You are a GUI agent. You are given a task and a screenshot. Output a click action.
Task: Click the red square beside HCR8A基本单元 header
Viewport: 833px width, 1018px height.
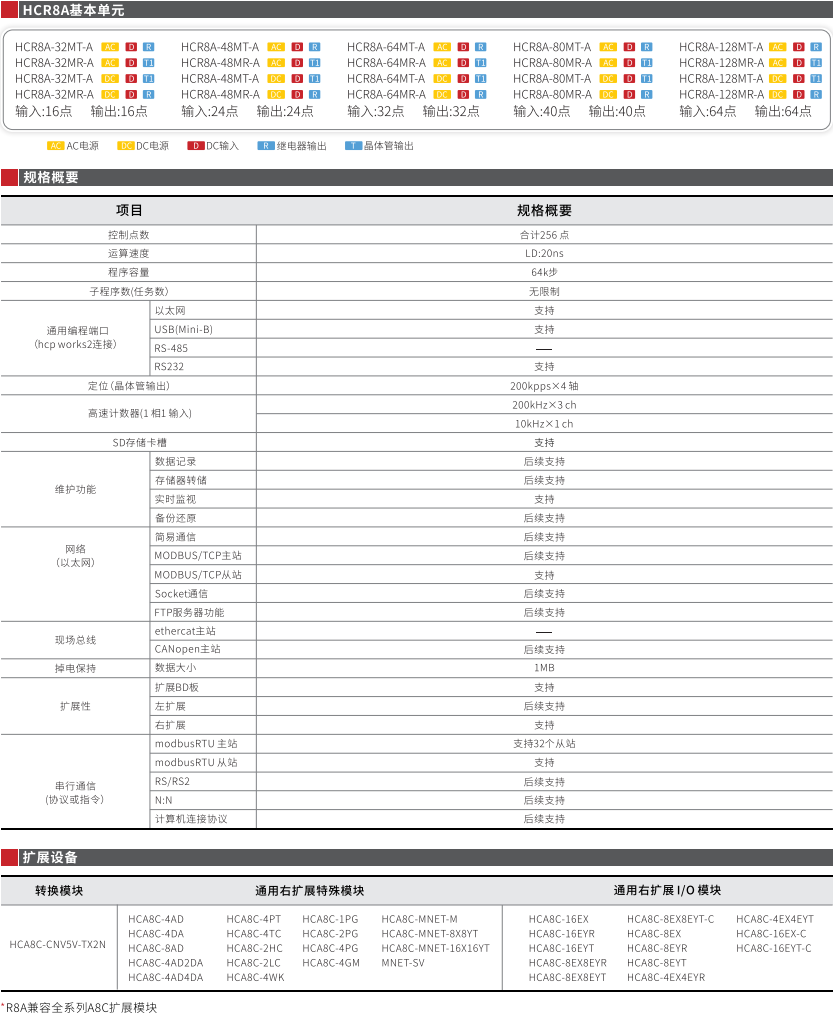coord(9,11)
